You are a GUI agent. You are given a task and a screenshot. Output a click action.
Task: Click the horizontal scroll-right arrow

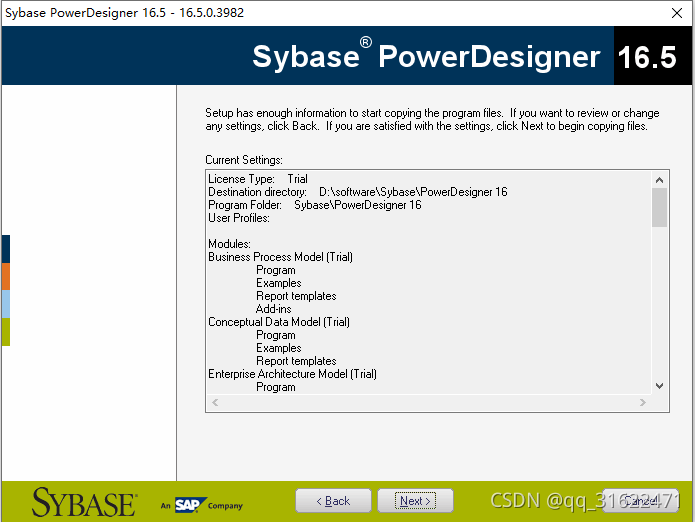643,402
